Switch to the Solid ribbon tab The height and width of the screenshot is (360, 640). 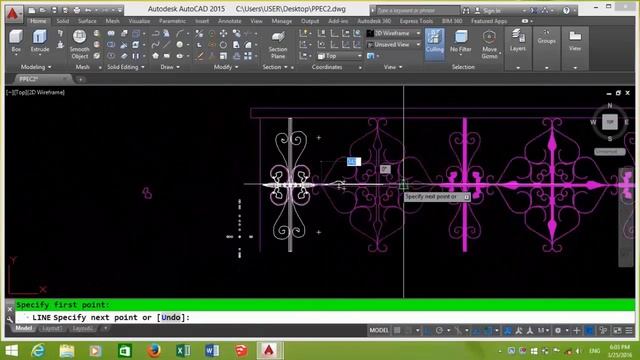coord(62,21)
